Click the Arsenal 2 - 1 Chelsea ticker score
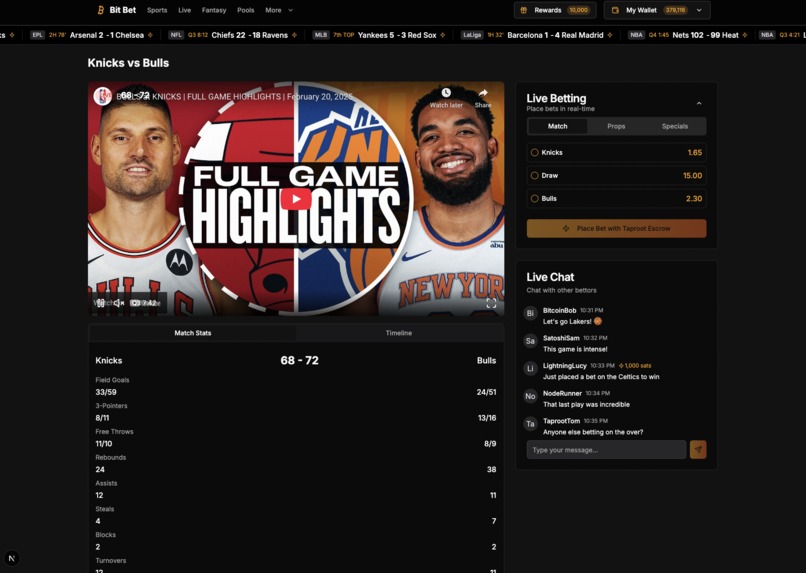Viewport: 806px width, 573px height. [107, 35]
